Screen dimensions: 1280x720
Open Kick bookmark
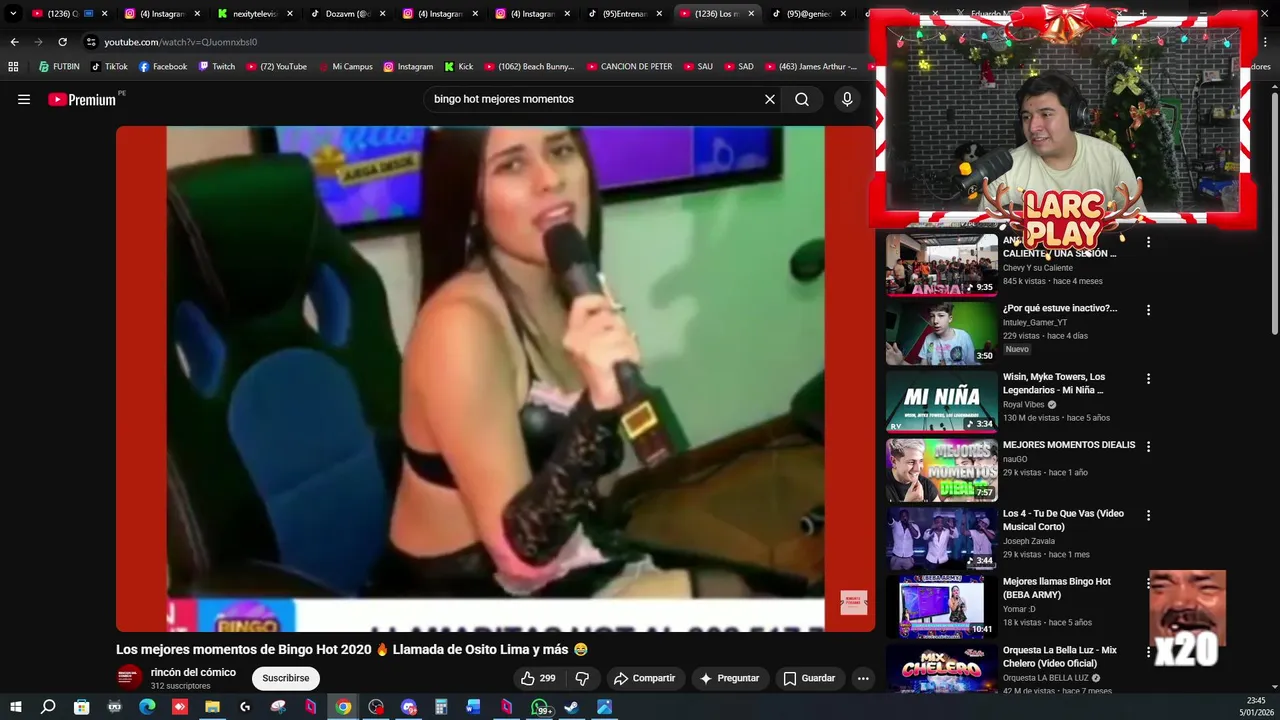click(x=458, y=67)
